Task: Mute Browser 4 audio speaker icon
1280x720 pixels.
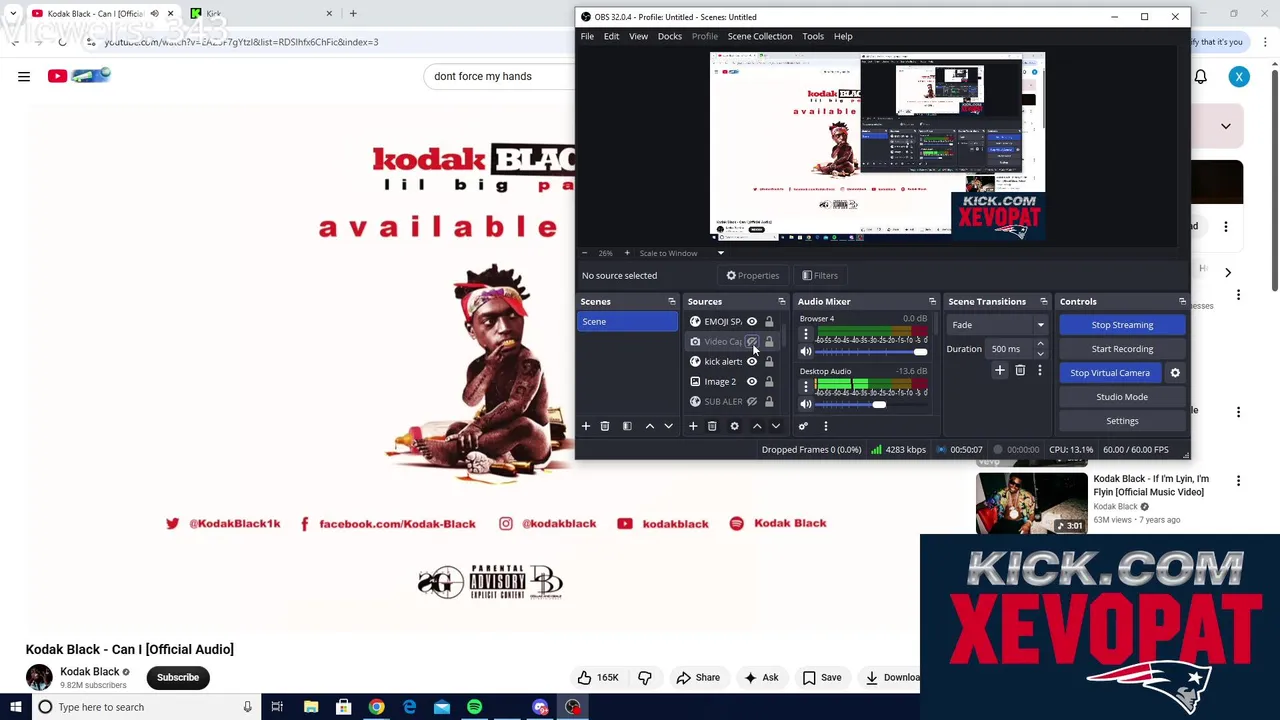Action: click(806, 352)
